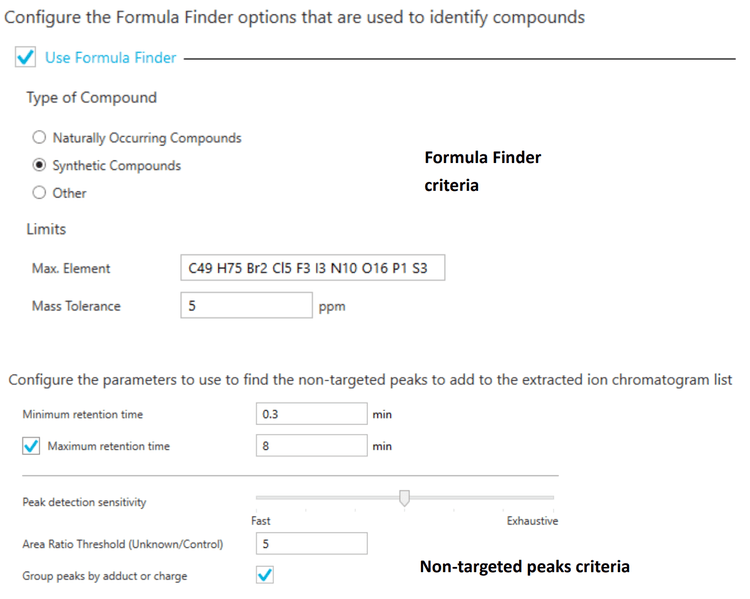The image size is (750, 599).
Task: Uncheck Group peaks by adduct or charge
Action: (265, 575)
